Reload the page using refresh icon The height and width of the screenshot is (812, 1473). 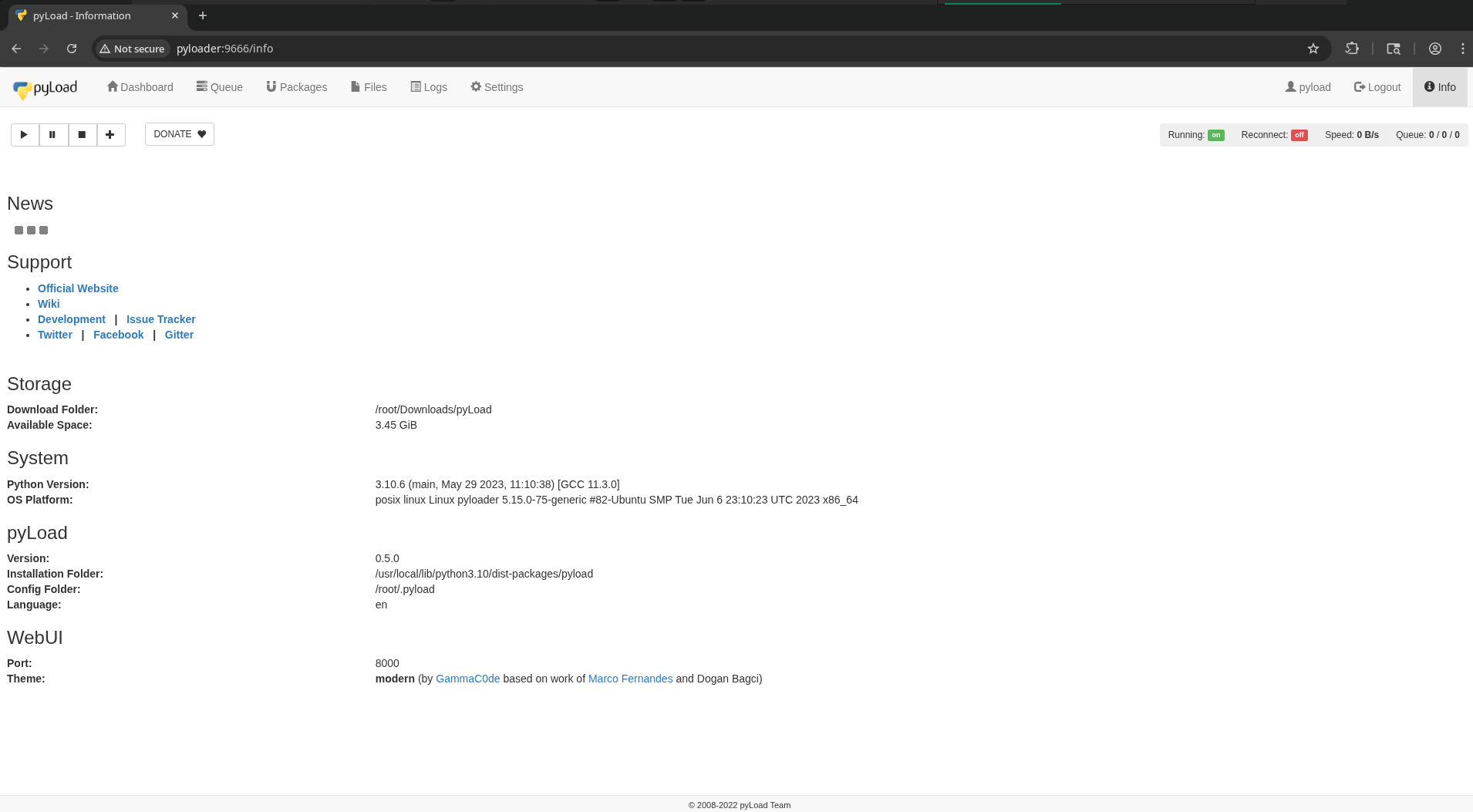[x=72, y=49]
